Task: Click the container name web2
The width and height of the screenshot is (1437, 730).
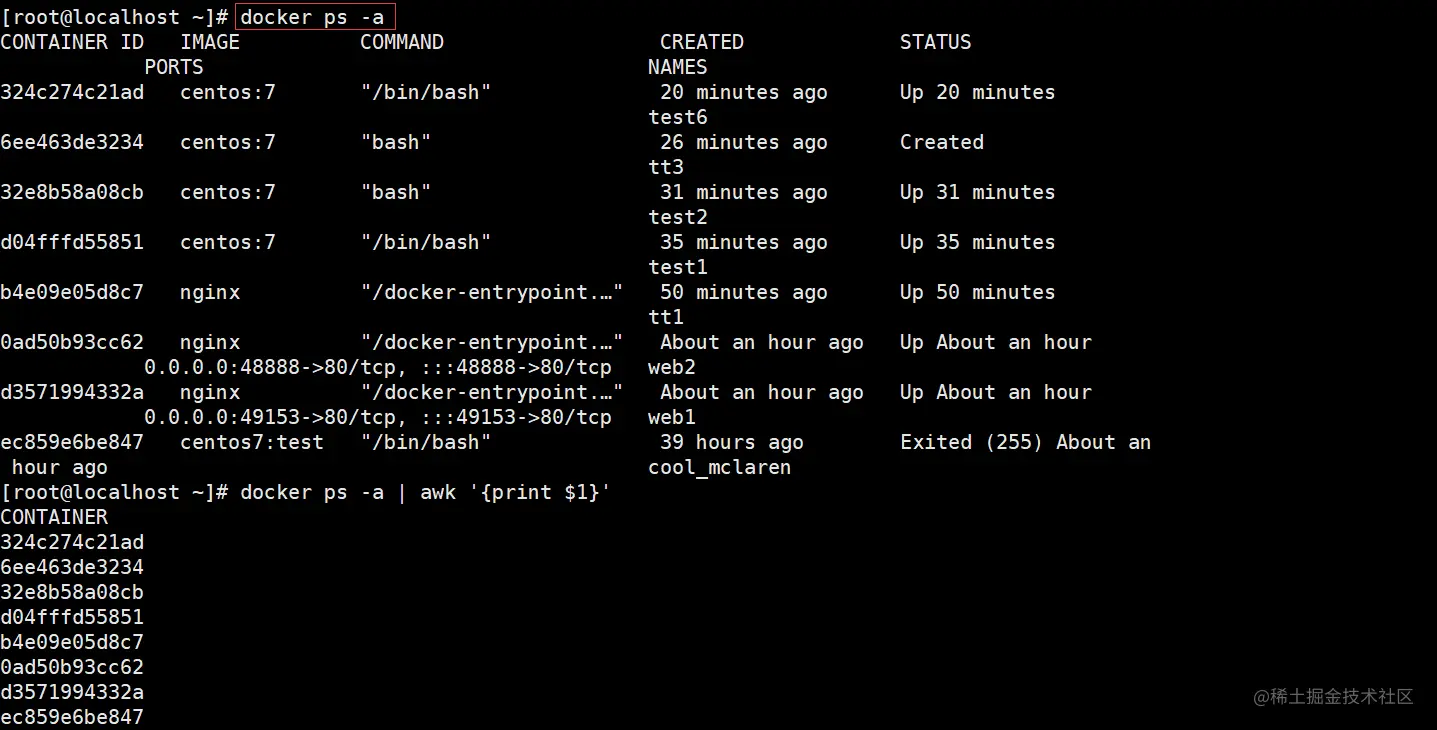Action: coord(672,367)
